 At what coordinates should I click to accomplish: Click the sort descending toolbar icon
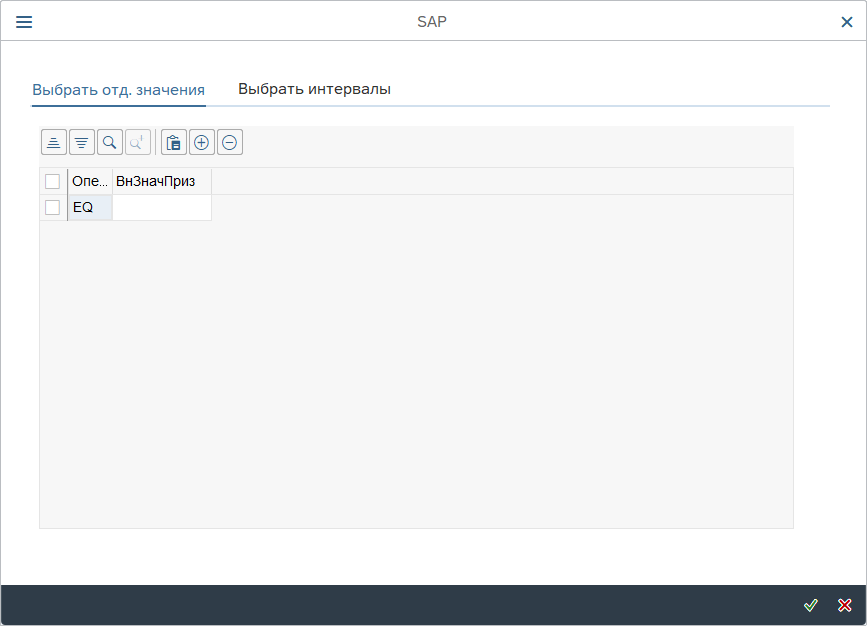click(x=82, y=143)
